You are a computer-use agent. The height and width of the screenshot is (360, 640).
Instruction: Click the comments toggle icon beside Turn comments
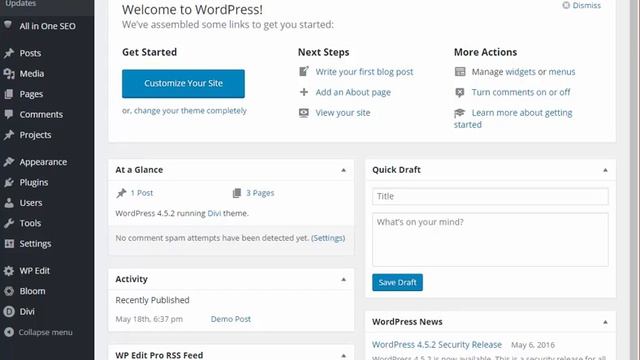pos(460,92)
